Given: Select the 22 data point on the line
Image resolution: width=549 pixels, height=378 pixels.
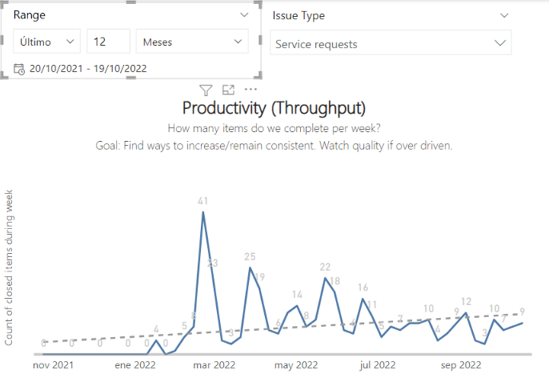Looking at the screenshot, I should pyautogui.click(x=325, y=278).
